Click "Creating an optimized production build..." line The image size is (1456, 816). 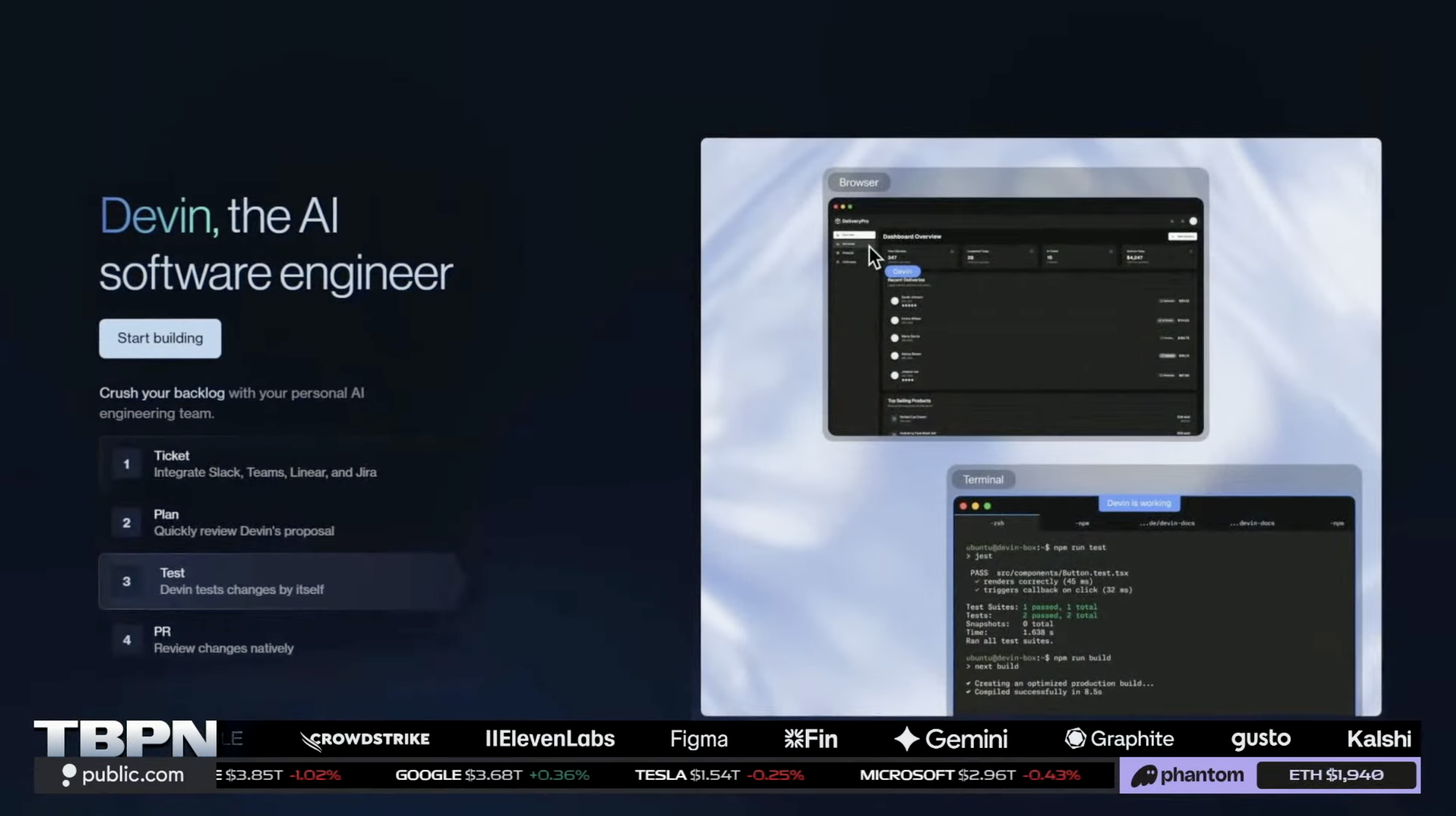(1060, 684)
